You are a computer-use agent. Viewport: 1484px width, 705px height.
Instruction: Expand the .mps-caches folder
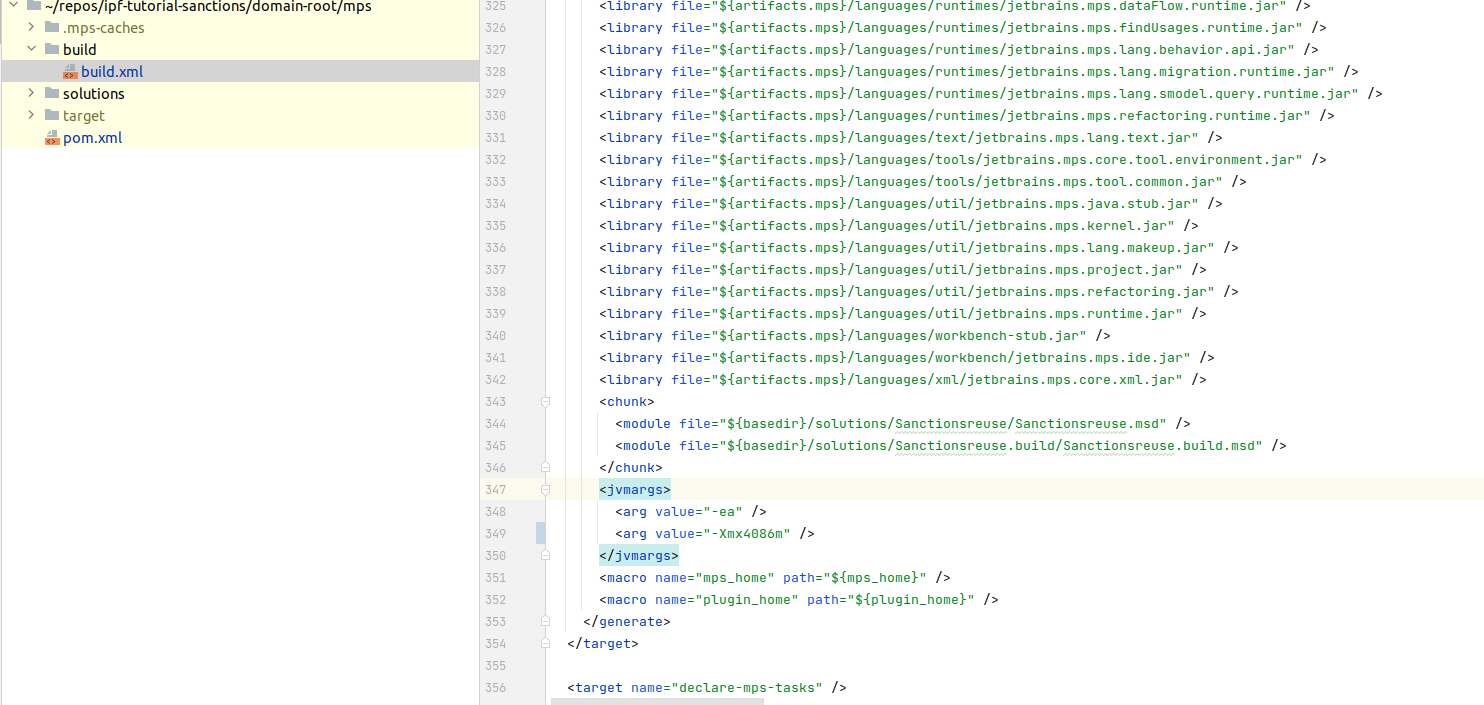[31, 27]
